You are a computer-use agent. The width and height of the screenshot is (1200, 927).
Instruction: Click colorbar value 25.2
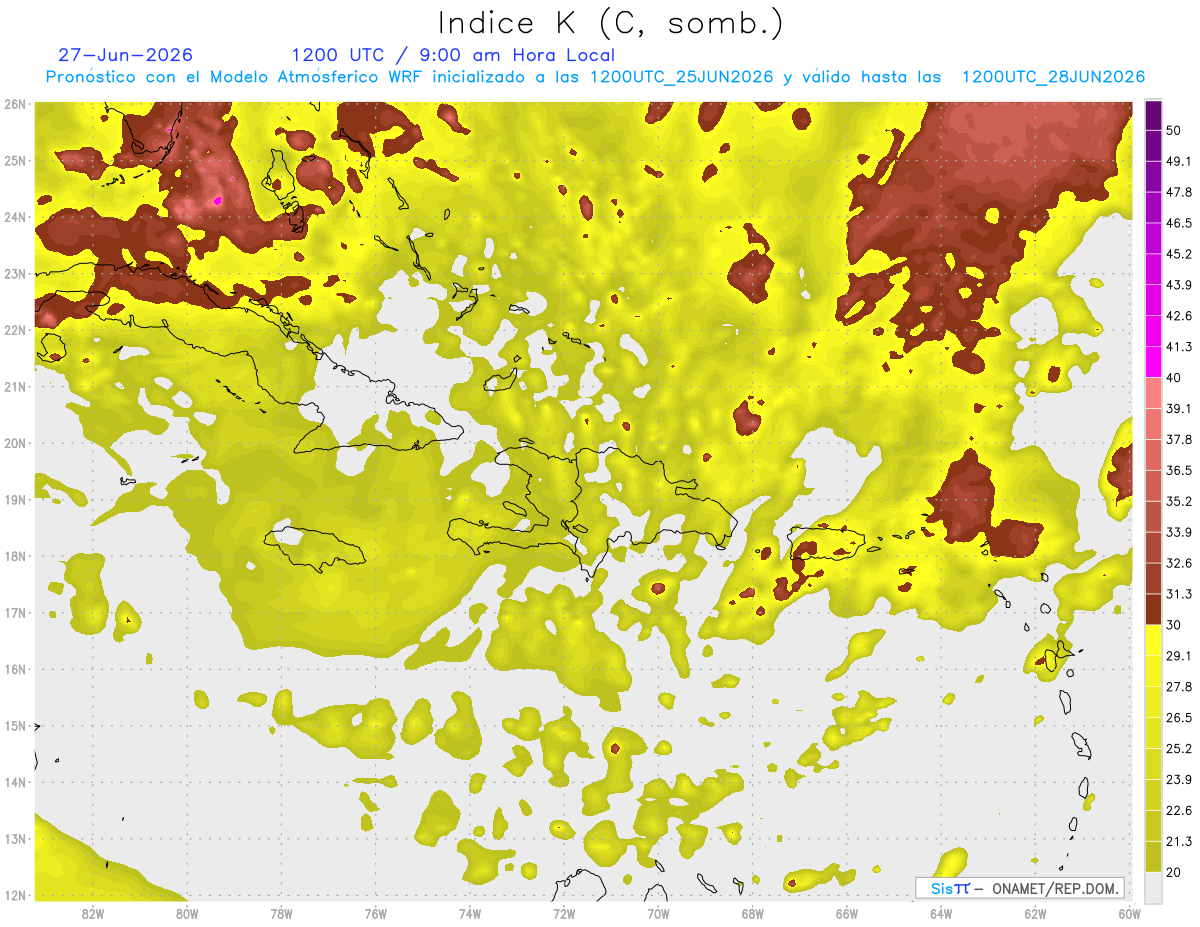tap(1179, 749)
